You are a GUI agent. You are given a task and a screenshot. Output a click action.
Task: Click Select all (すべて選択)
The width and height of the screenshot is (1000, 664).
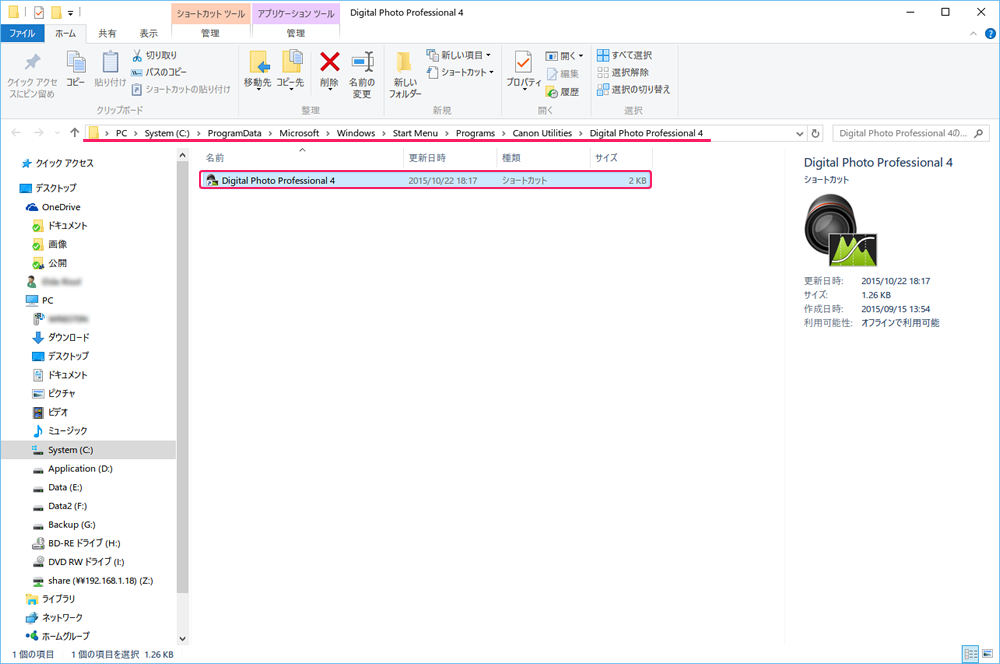pos(624,55)
